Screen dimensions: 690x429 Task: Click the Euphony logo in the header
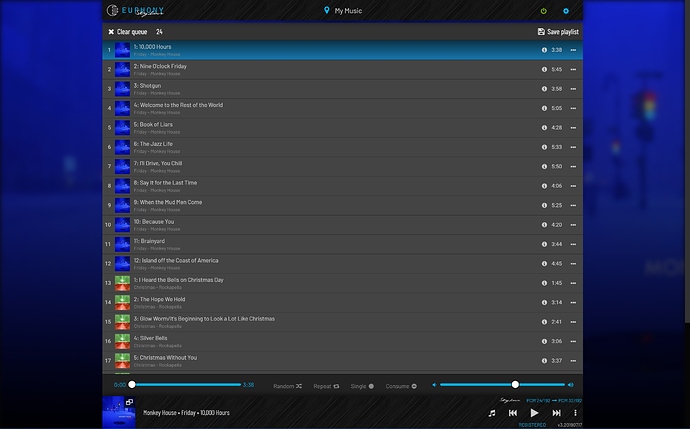(x=135, y=11)
